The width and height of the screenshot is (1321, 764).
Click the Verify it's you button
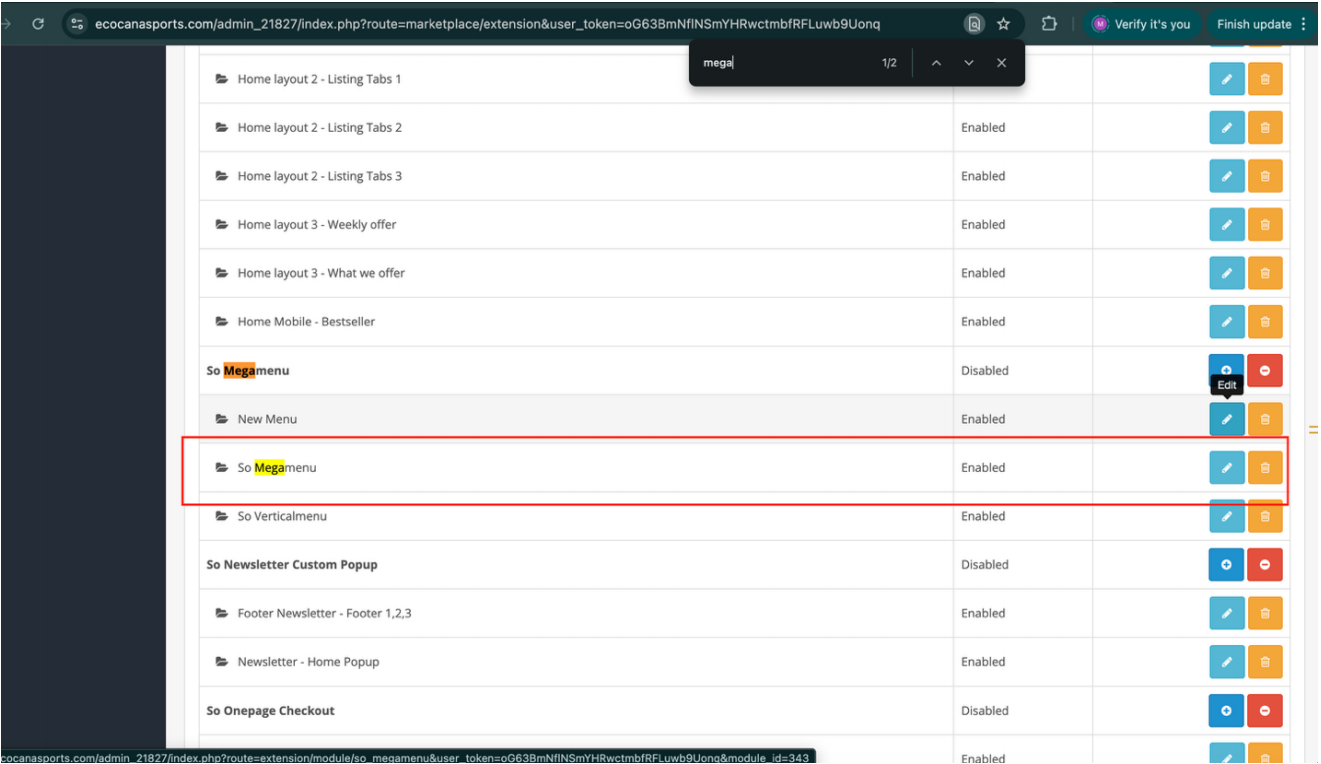click(x=1141, y=24)
